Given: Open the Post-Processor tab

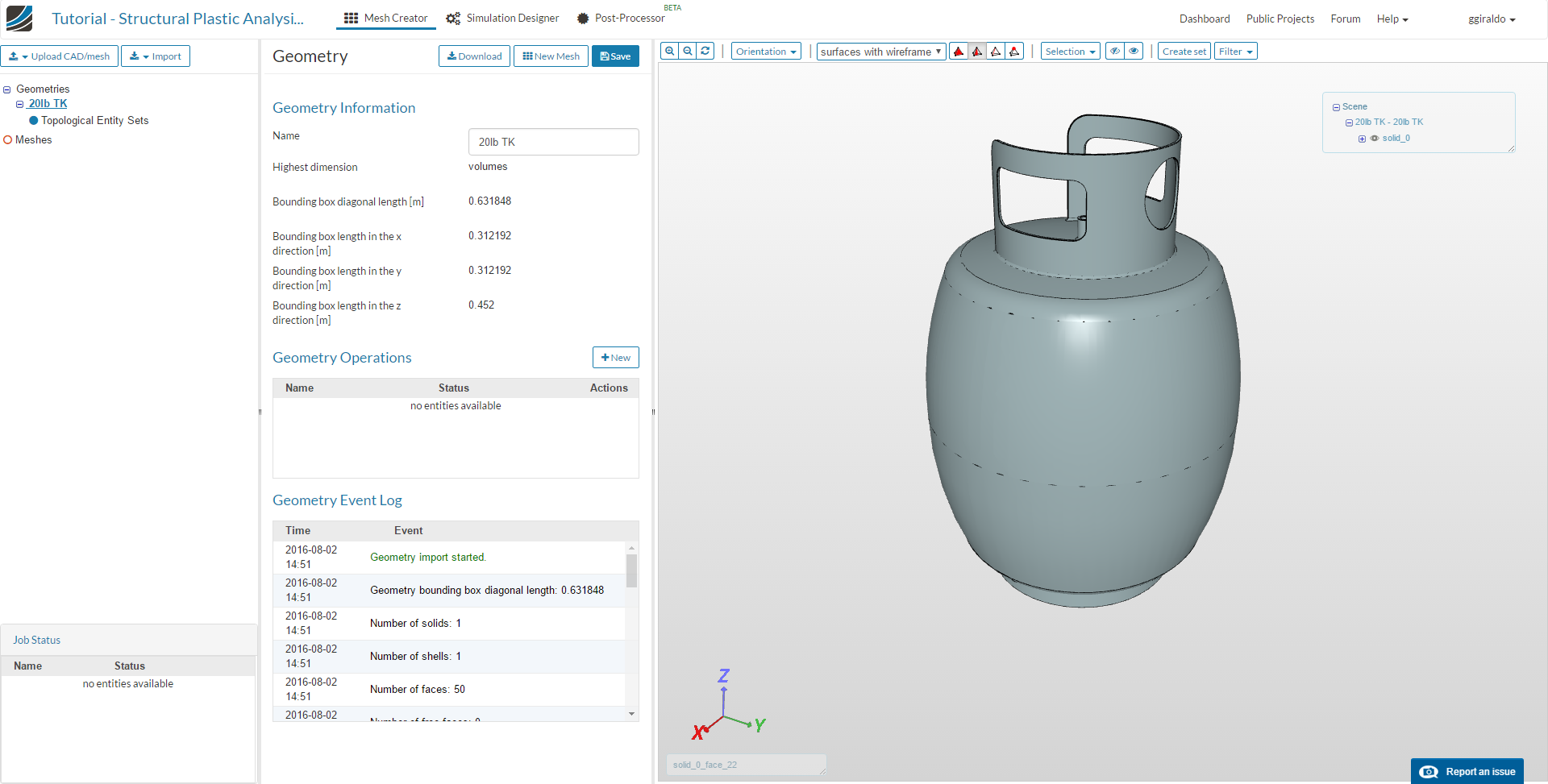Looking at the screenshot, I should click(621, 19).
